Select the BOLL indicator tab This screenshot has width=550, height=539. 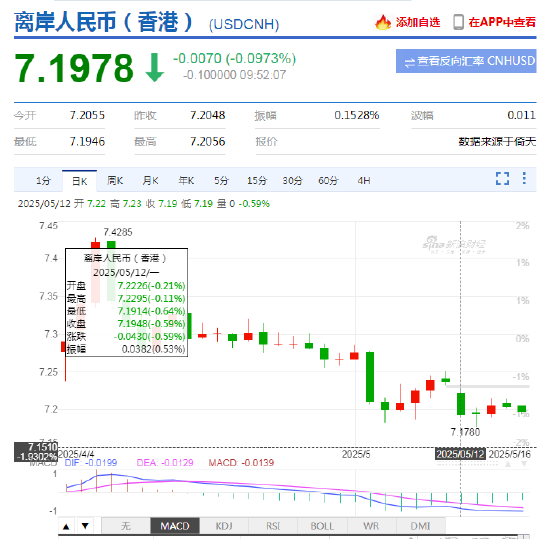point(322,526)
